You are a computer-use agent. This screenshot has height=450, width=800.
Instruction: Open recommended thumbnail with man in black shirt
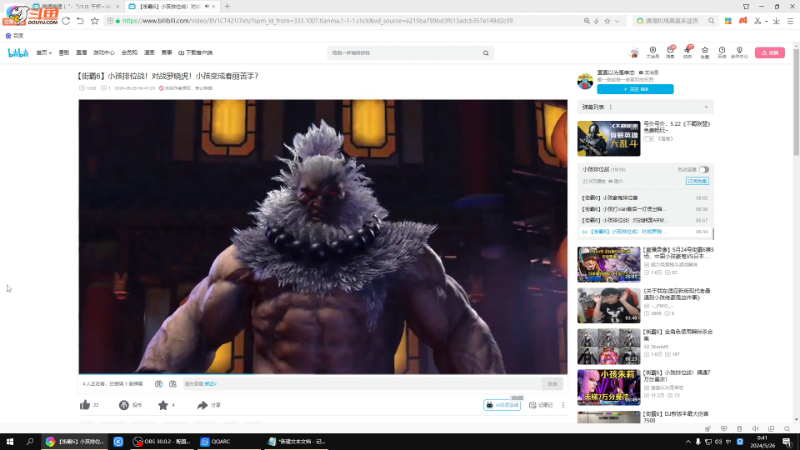pyautogui.click(x=609, y=305)
